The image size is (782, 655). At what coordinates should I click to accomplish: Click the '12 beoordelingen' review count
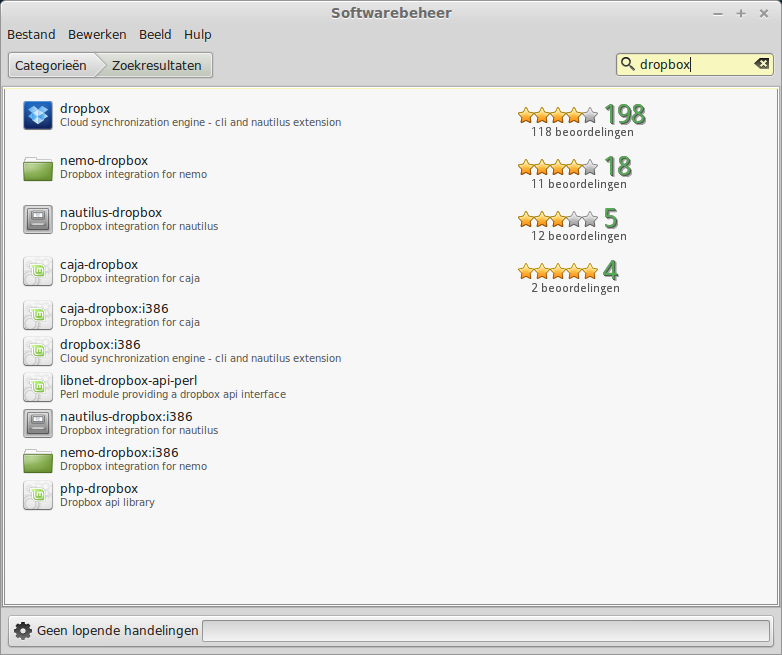click(579, 236)
